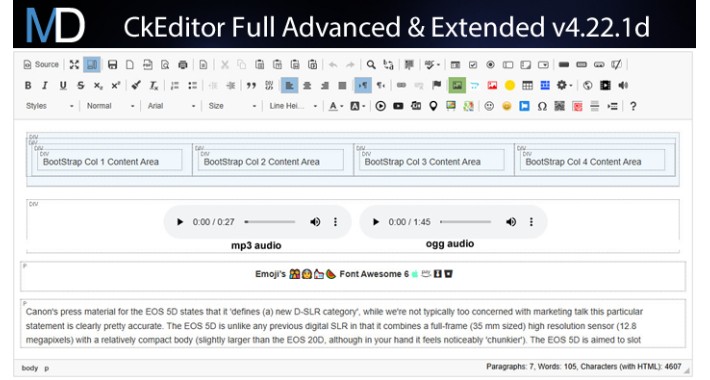Play the mp3 audio clip
Image resolution: width=710 pixels, height=380 pixels.
pyautogui.click(x=180, y=222)
